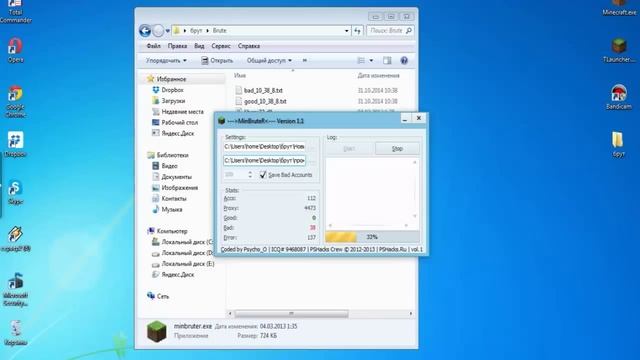
Task: Open the Dropbox desktop shortcut
Action: tap(15, 144)
